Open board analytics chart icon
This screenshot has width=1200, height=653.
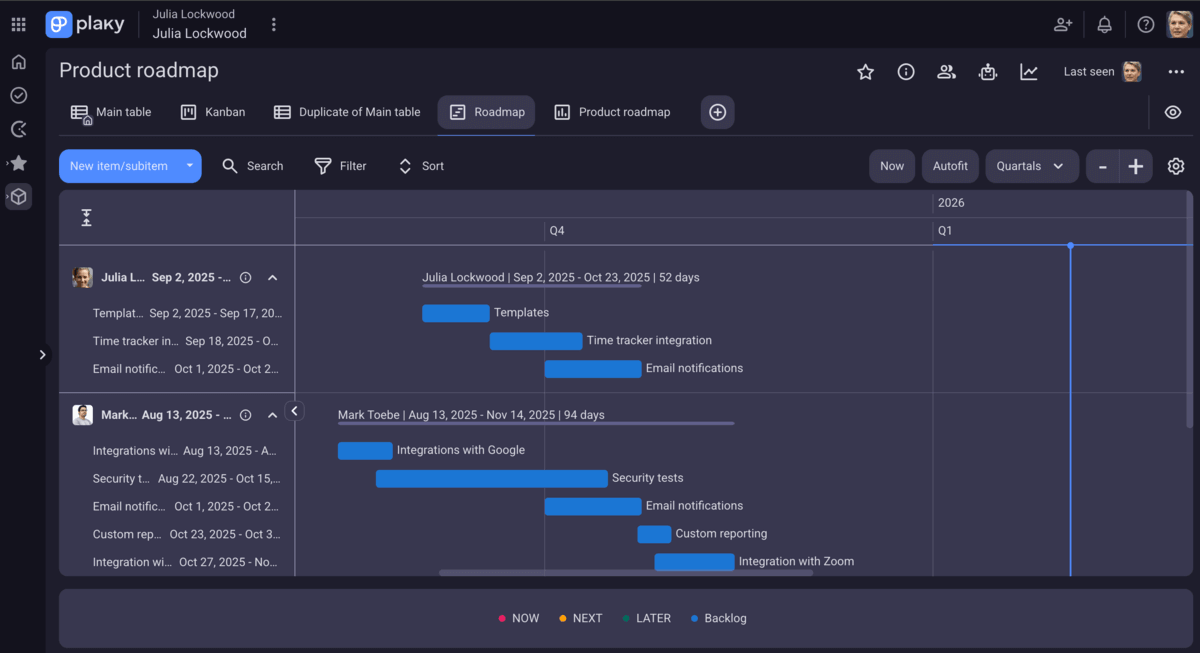1028,72
